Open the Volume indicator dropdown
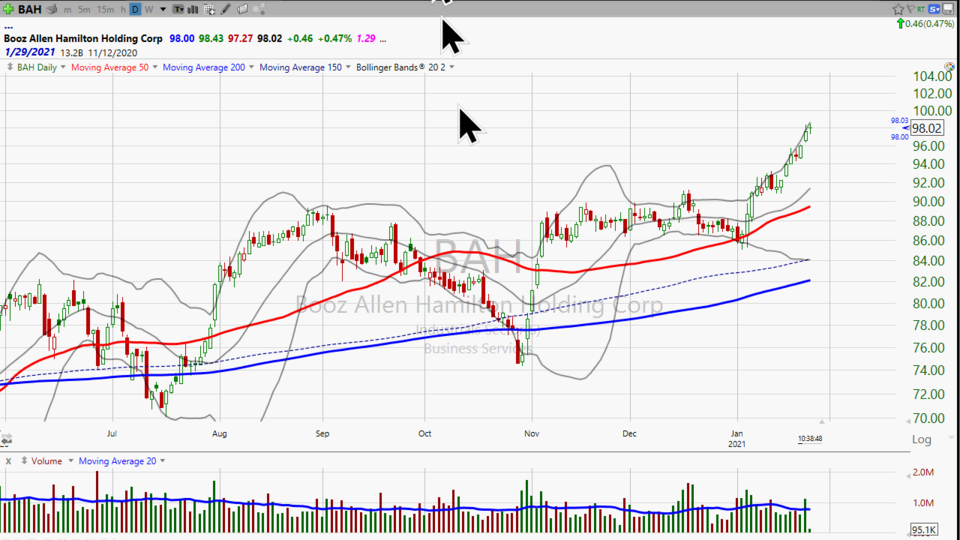The width and height of the screenshot is (960, 540). (x=70, y=461)
